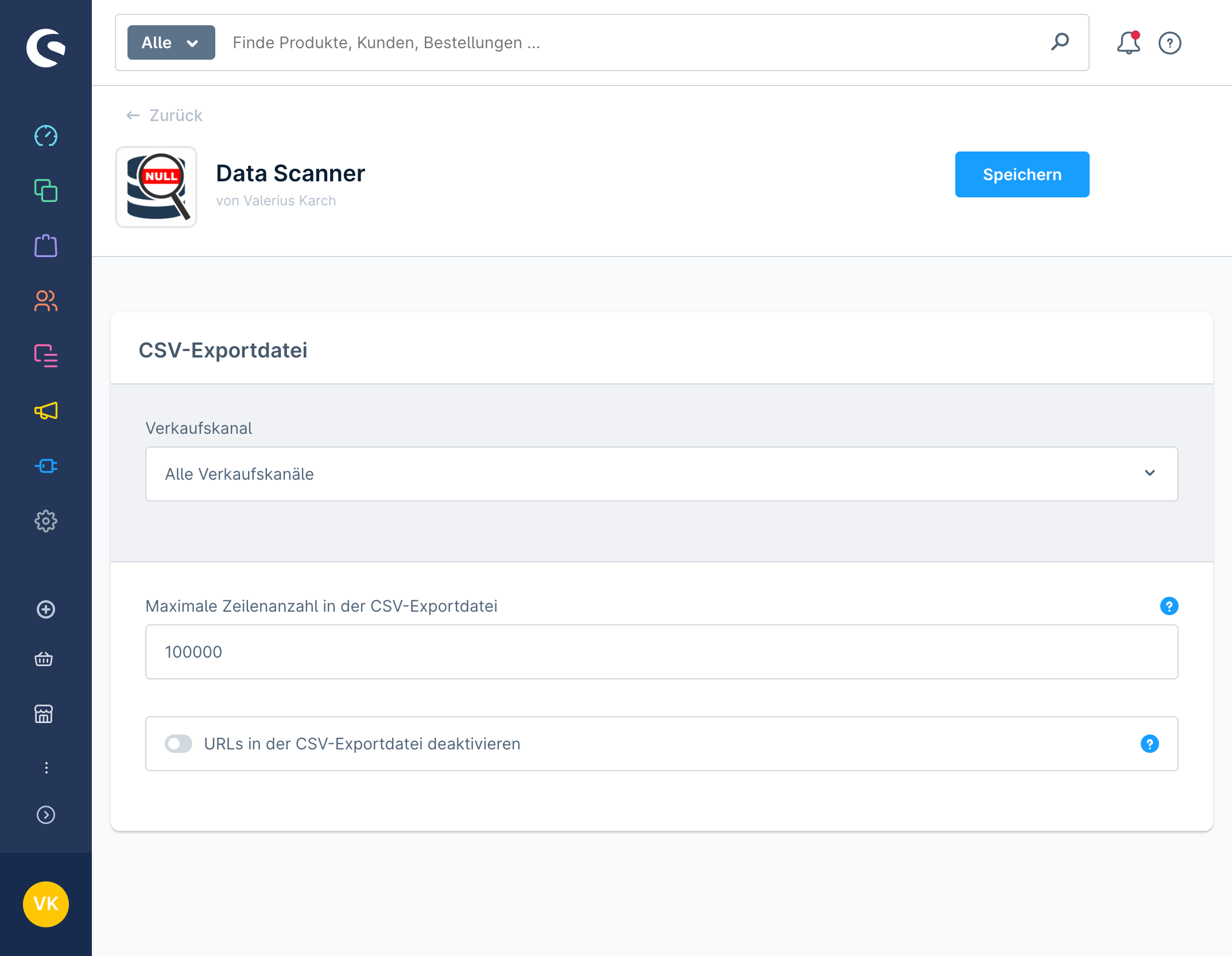The height and width of the screenshot is (956, 1232).
Task: Open Catalogues icon in sidebar
Action: [x=46, y=191]
